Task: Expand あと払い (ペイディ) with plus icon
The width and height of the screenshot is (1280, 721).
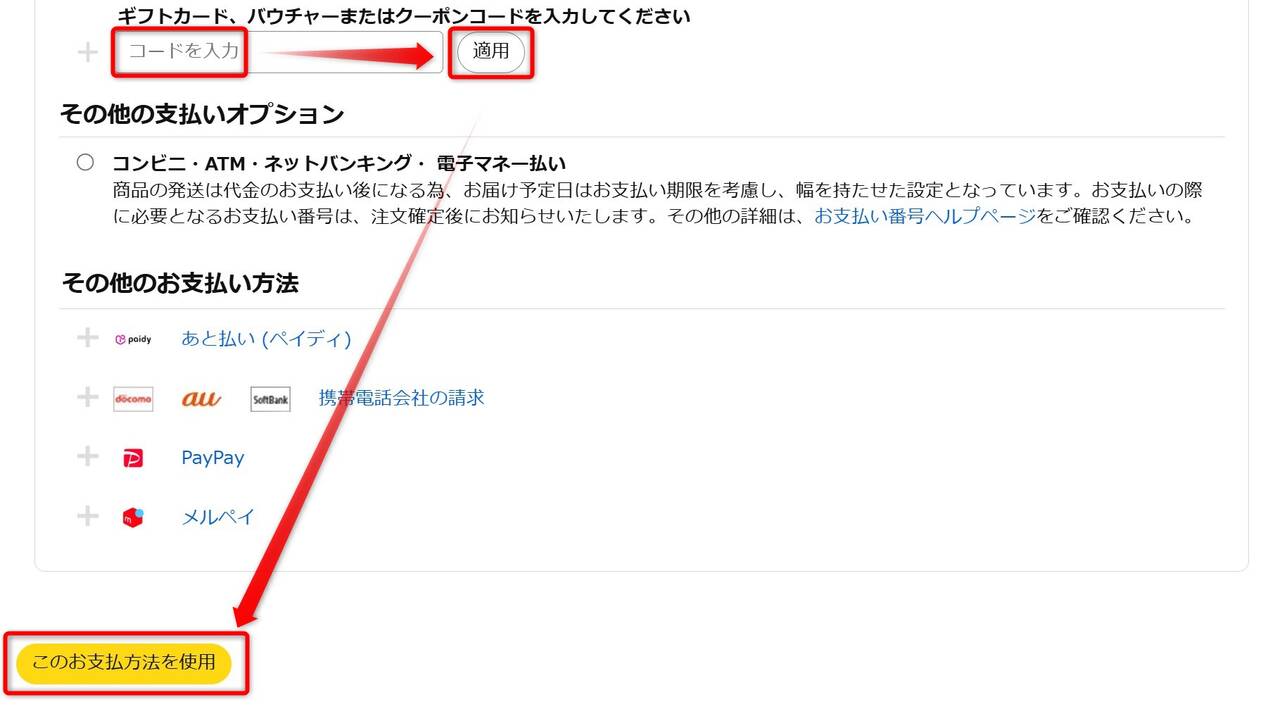Action: click(88, 338)
